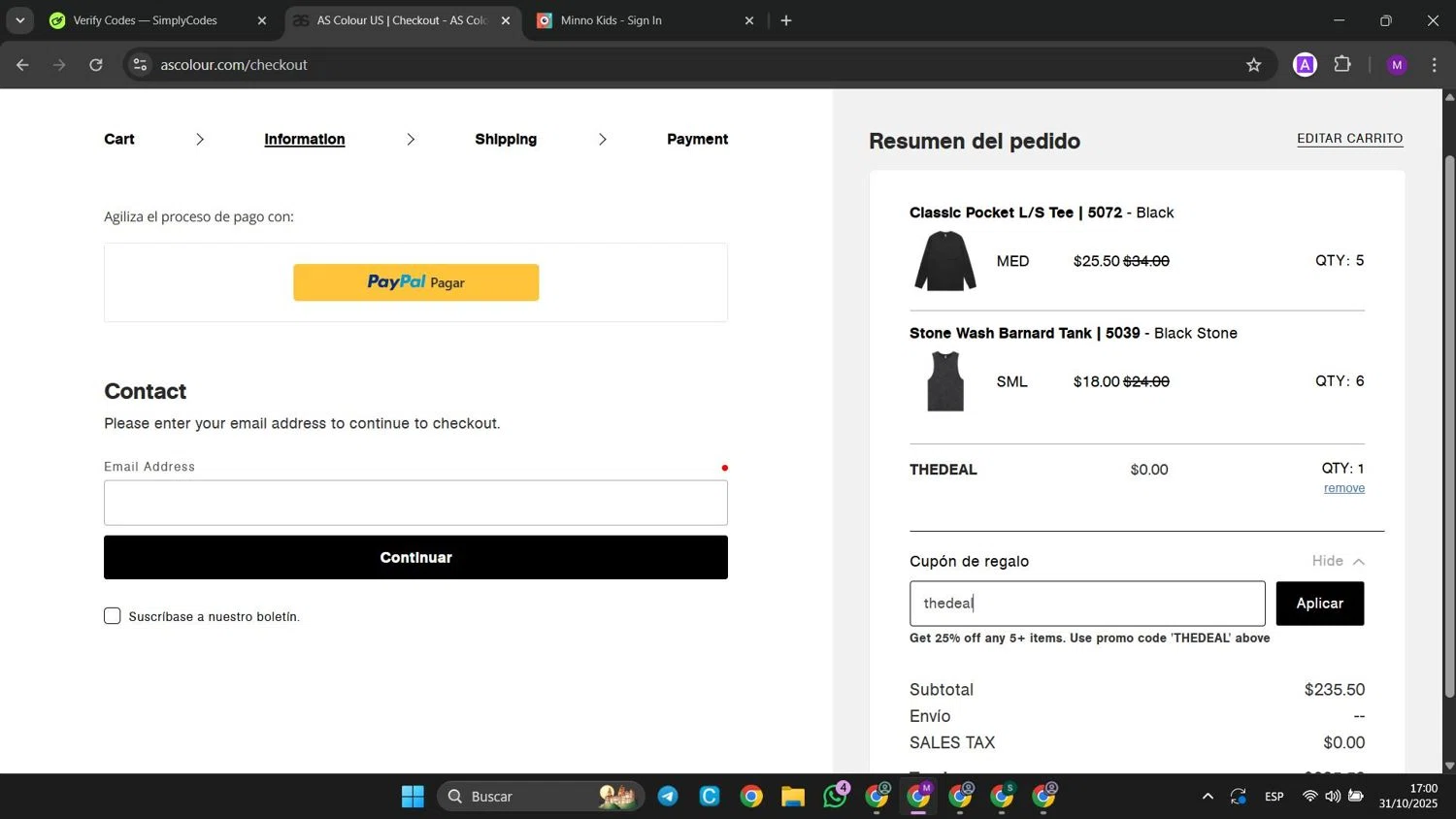Open the browser extensions puzzle icon
Viewport: 1456px width, 819px height.
point(1342,65)
